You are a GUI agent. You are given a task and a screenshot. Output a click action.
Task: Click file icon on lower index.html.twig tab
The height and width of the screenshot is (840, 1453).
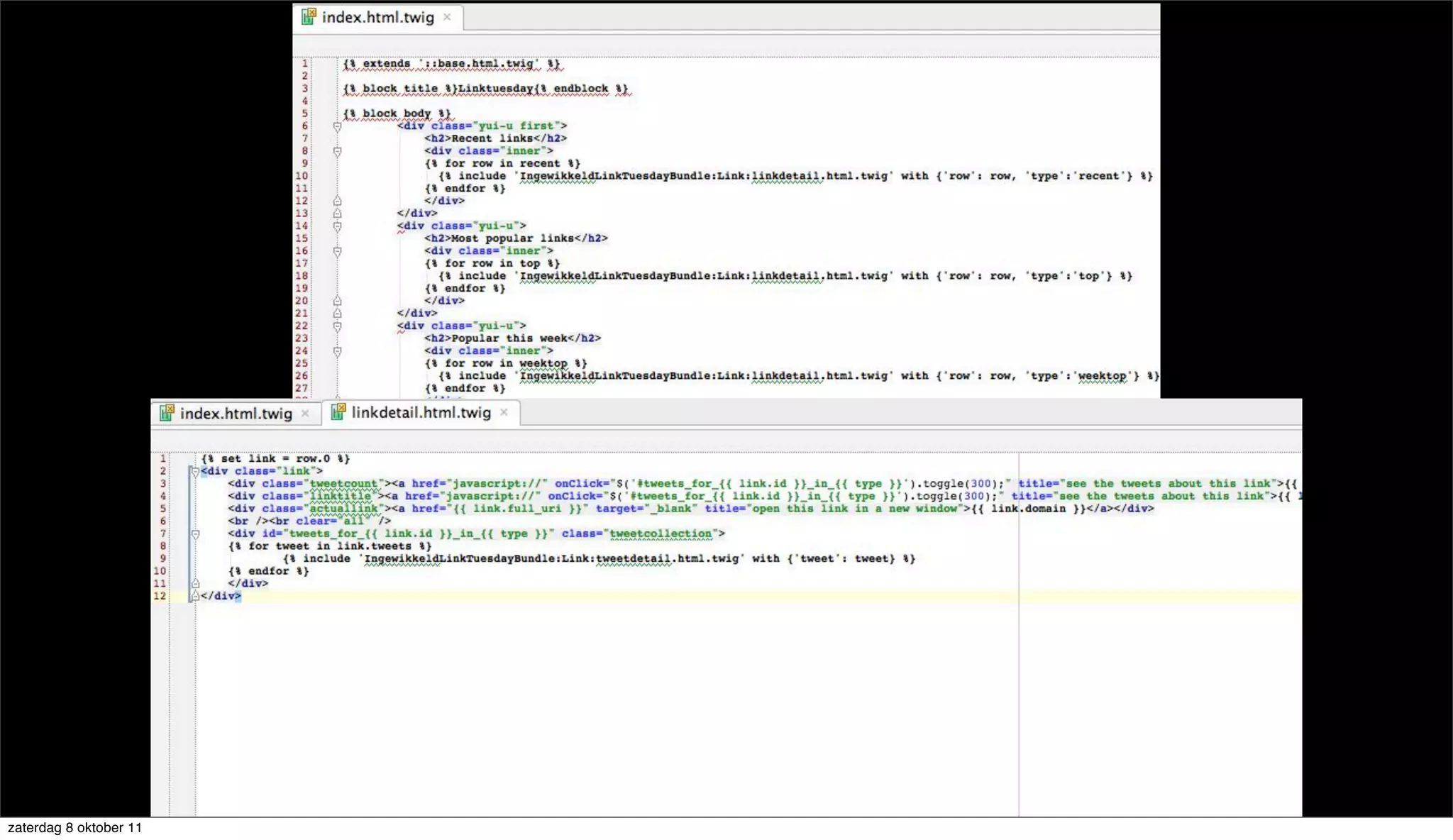(x=167, y=414)
